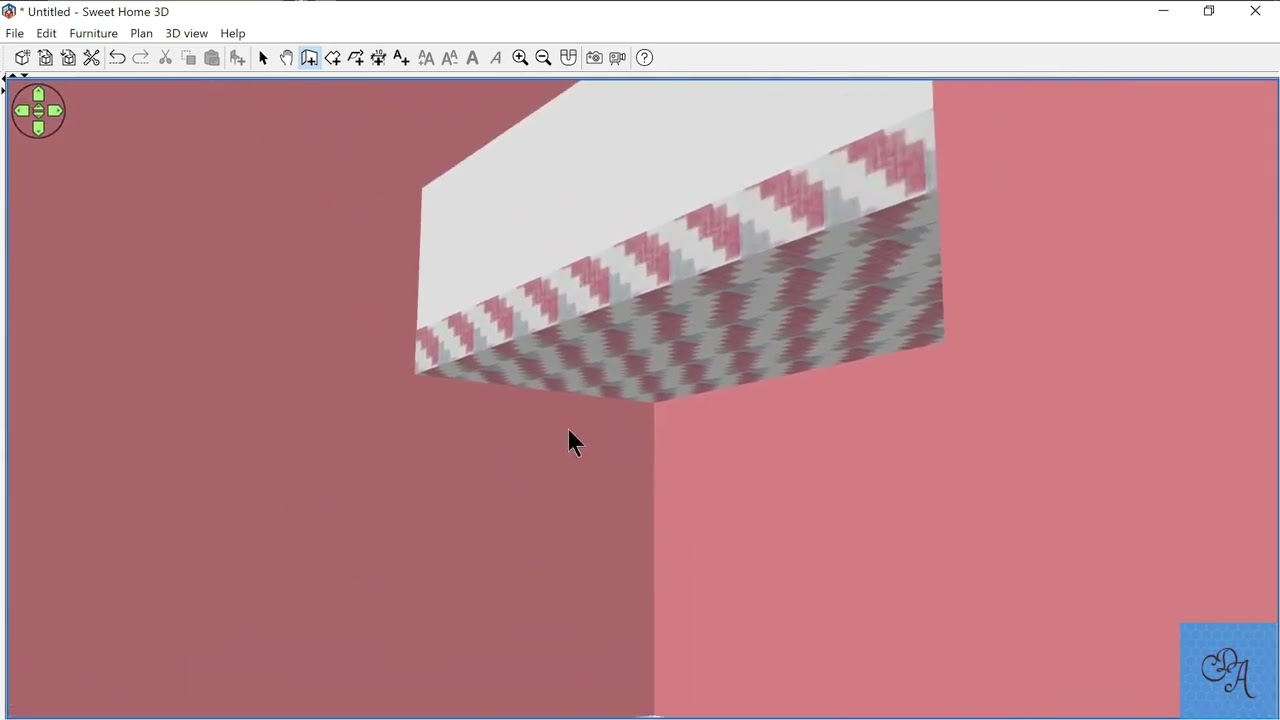Choose the Select objects arrow tool
Image resolution: width=1280 pixels, height=720 pixels.
[263, 58]
